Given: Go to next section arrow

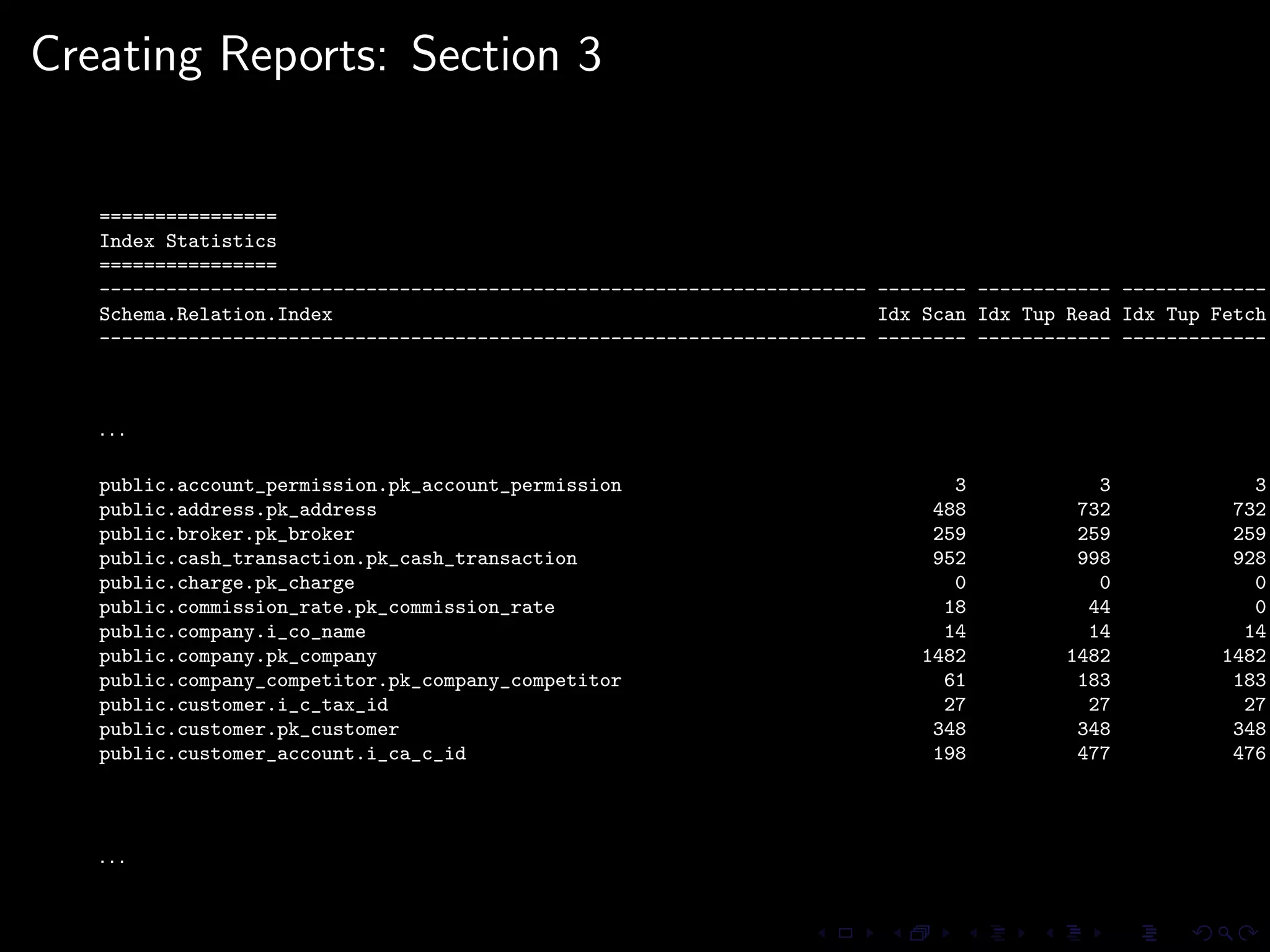Looking at the screenshot, I should coord(1098,933).
